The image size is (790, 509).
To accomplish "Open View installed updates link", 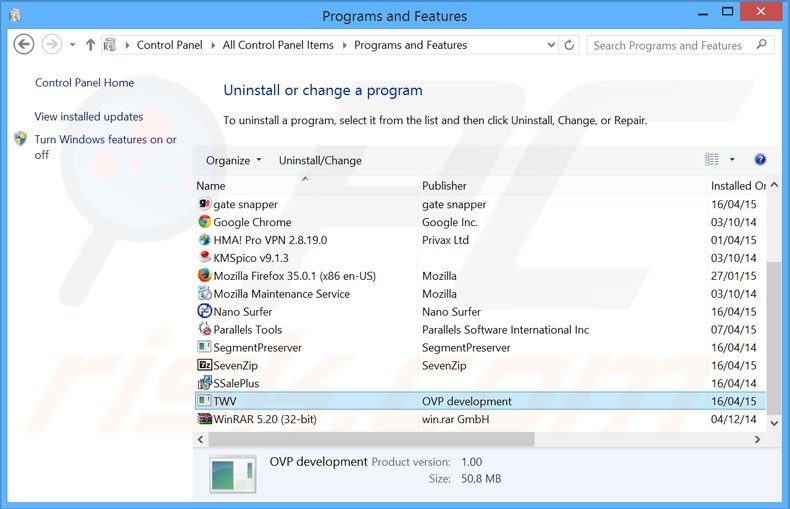I will pos(89,116).
